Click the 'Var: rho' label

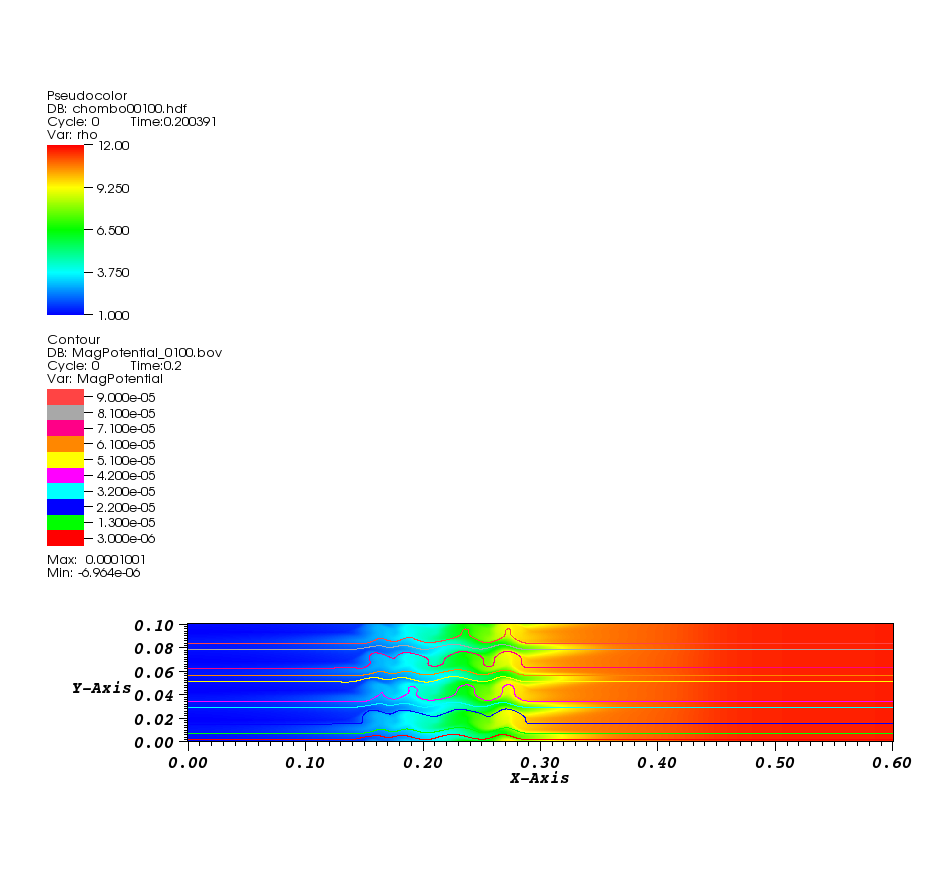(72, 135)
